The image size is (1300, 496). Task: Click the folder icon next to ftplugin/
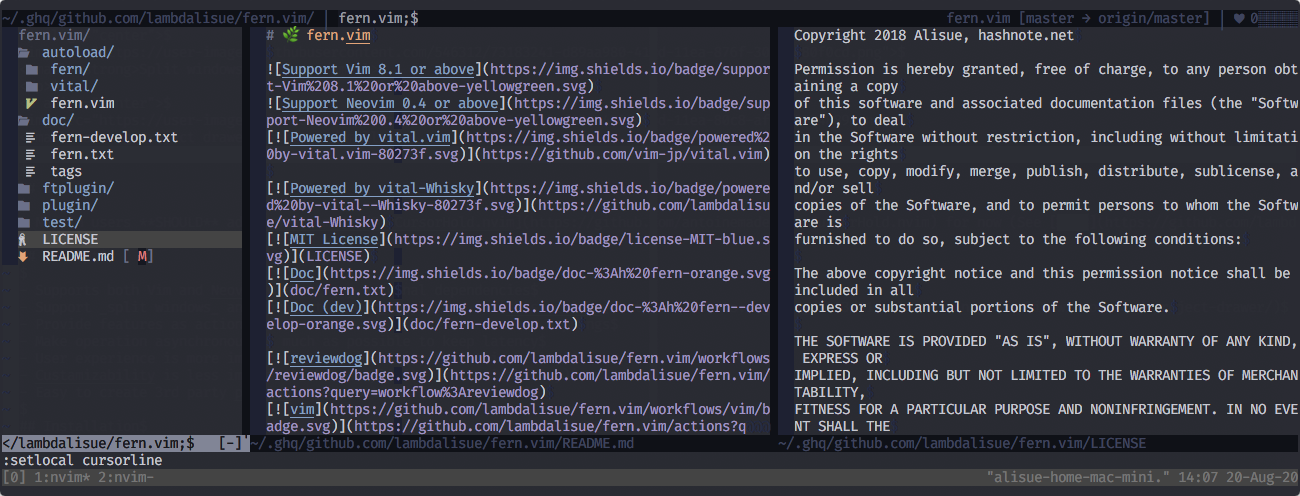pyautogui.click(x=23, y=188)
